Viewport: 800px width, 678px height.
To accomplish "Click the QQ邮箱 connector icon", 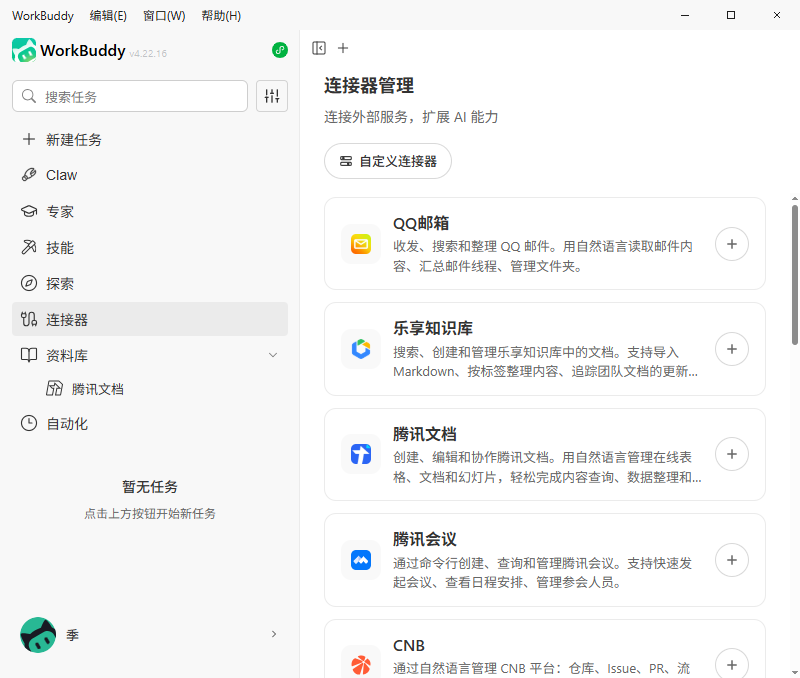I will tap(361, 244).
